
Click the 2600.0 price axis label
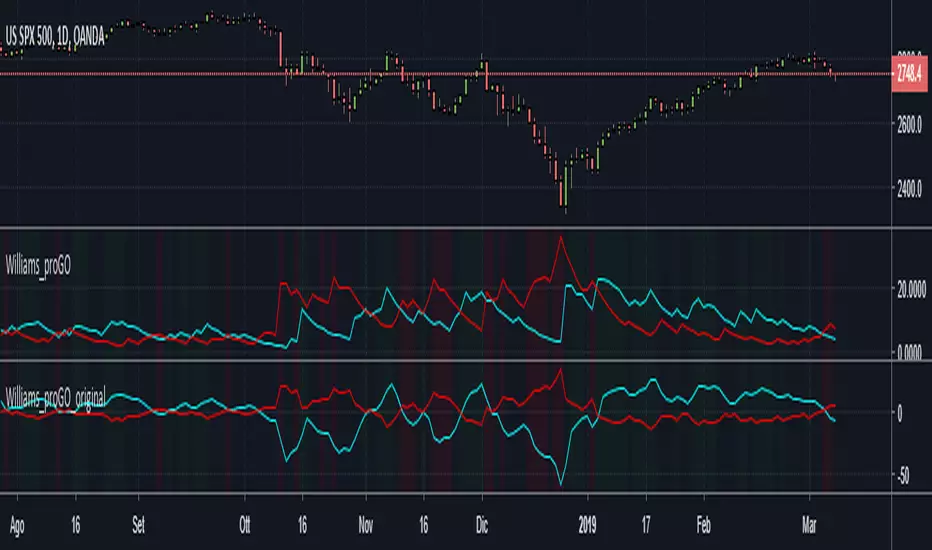click(908, 123)
